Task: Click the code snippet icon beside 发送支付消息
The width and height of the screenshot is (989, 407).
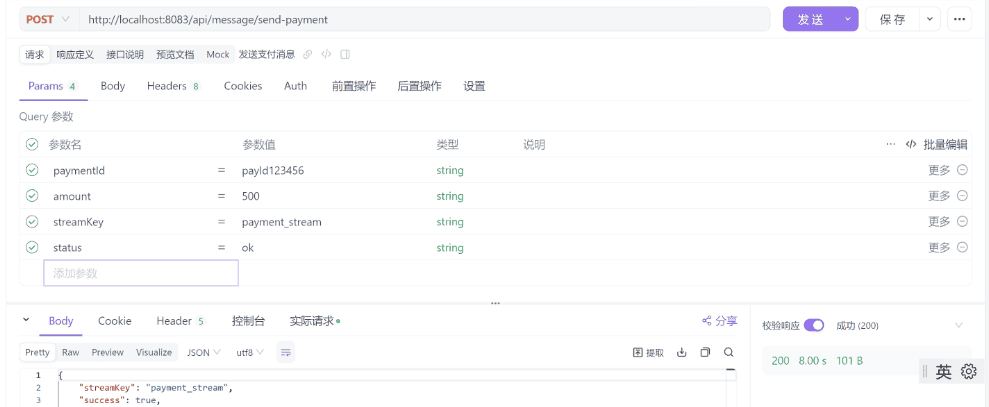Action: click(x=326, y=54)
